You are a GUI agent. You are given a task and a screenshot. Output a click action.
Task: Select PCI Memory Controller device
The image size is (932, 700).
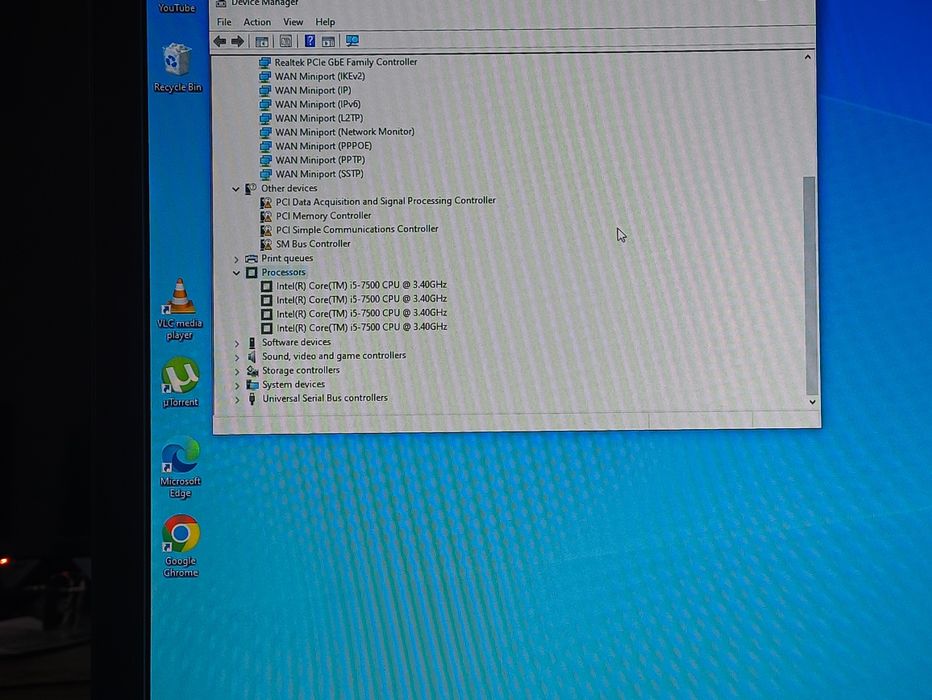pyautogui.click(x=323, y=216)
